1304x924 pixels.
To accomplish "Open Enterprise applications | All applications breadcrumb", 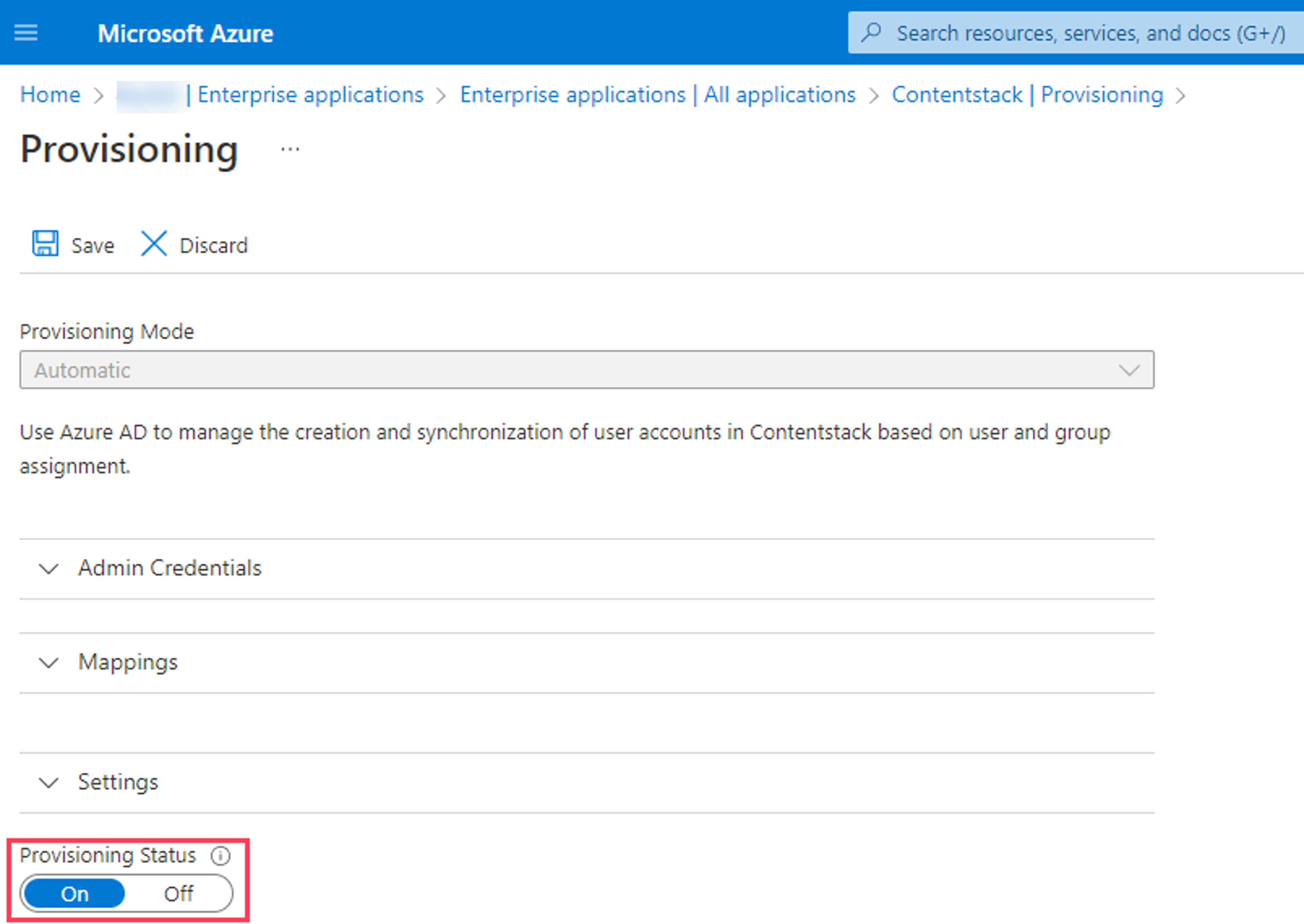I will coord(658,94).
